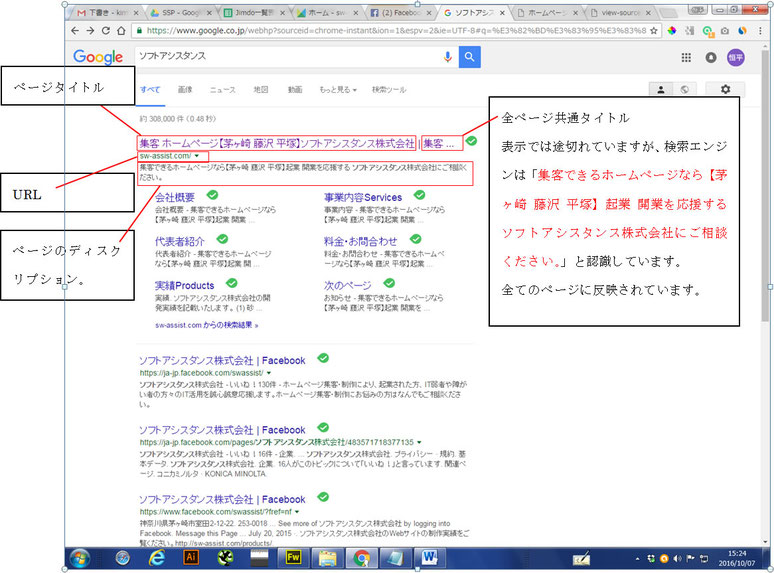Image resolution: width=774 pixels, height=573 pixels.
Task: Open Adobe Illustrator from taskbar
Action: click(x=191, y=557)
